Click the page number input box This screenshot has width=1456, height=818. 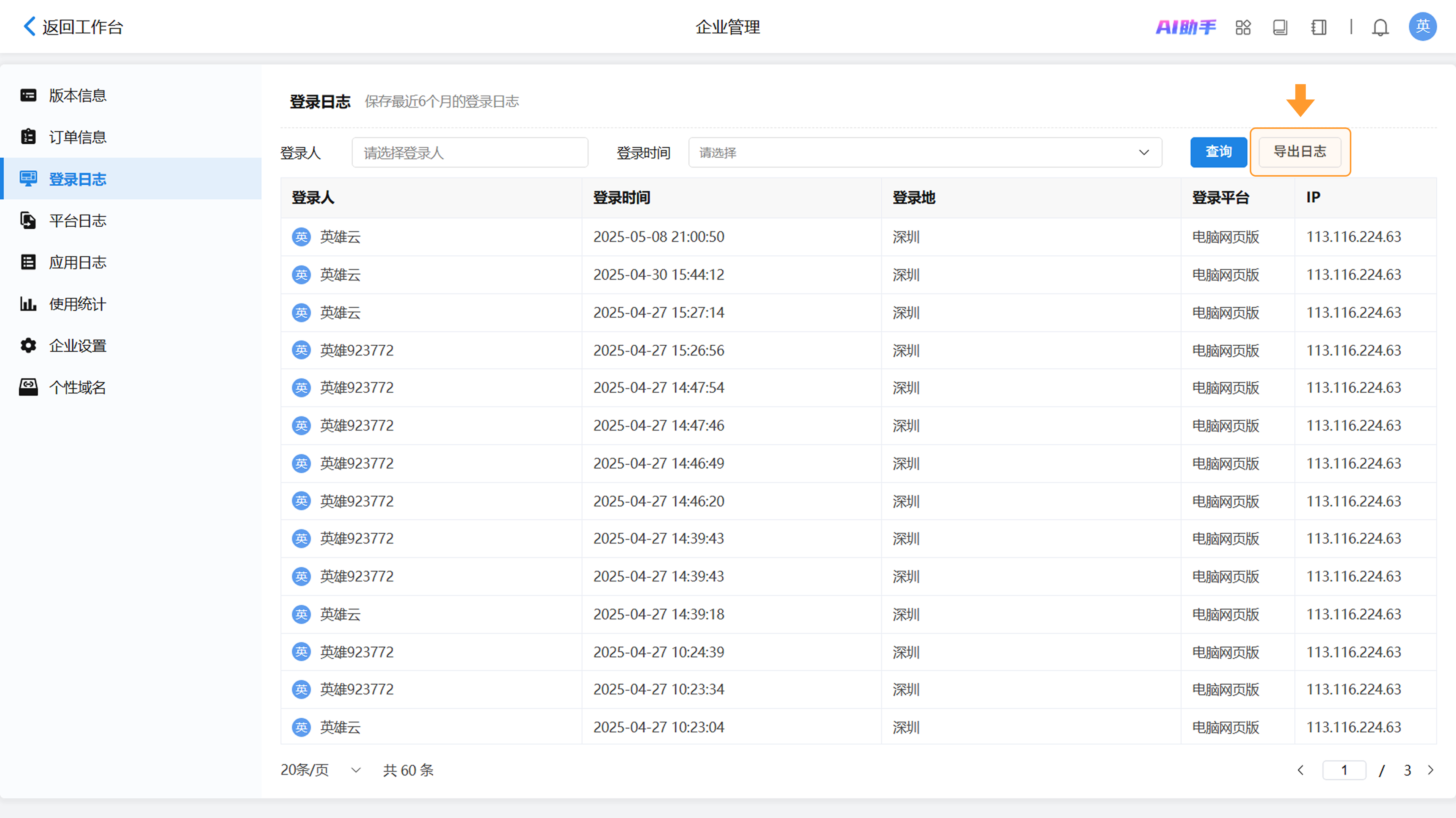(x=1344, y=770)
